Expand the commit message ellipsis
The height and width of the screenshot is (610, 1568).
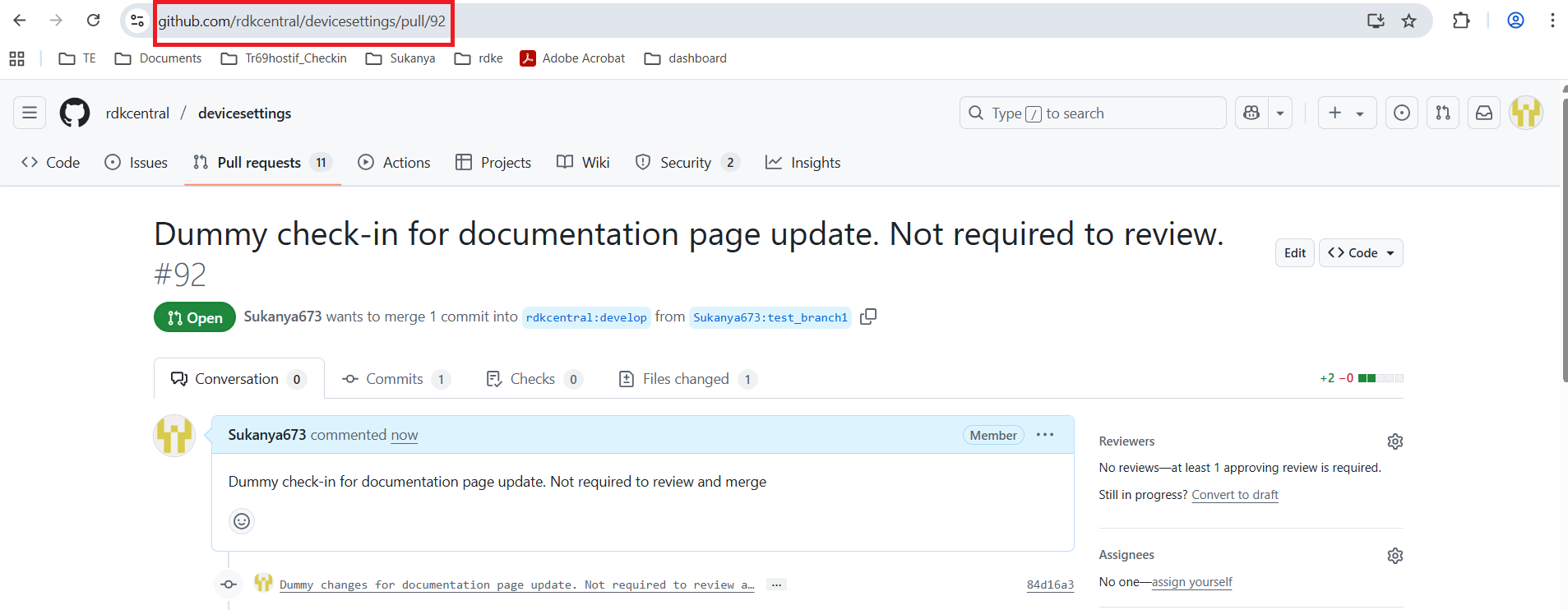tap(776, 585)
